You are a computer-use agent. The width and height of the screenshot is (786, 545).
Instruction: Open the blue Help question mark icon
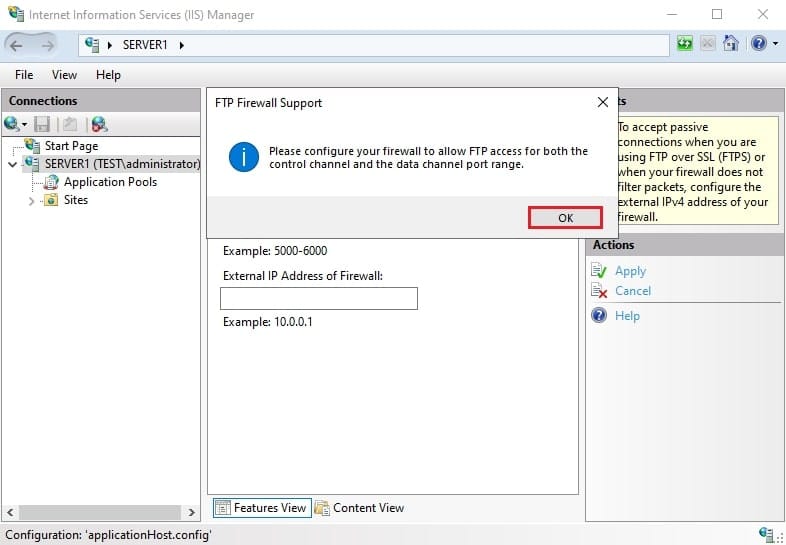tap(758, 44)
